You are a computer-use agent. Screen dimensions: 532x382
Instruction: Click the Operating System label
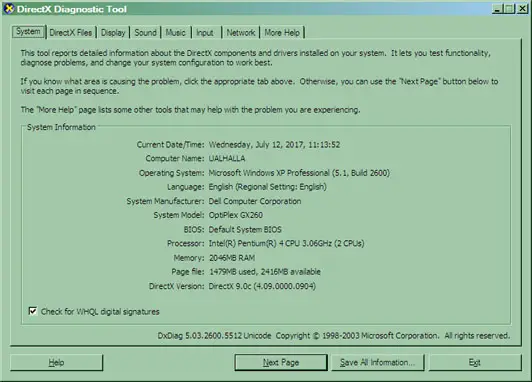[x=171, y=173]
